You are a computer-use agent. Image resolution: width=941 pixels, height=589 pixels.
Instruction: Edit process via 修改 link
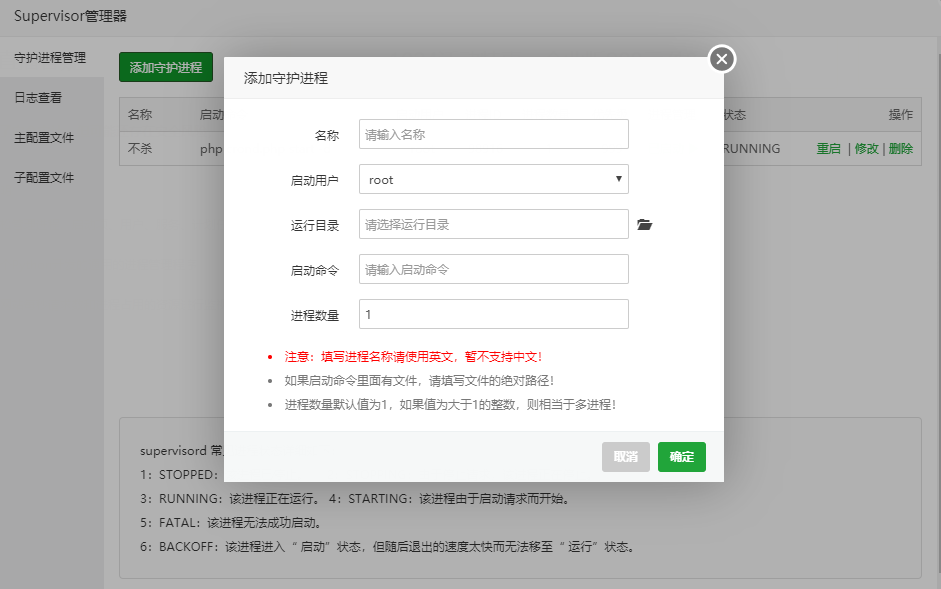click(x=866, y=148)
